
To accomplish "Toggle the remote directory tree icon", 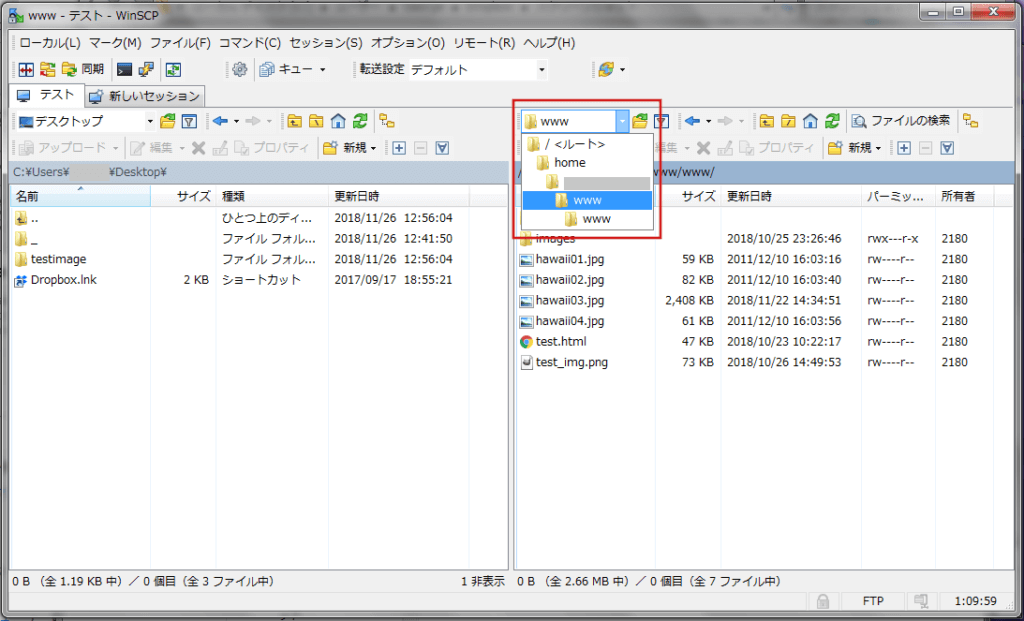I will 970,120.
